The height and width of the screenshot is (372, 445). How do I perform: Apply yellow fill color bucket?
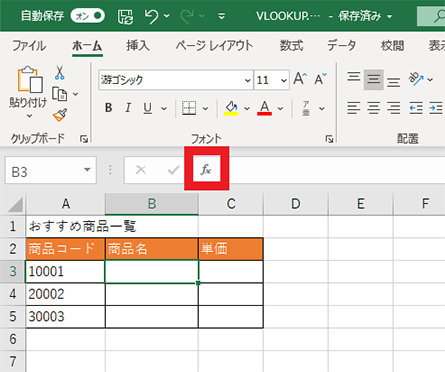[231, 108]
